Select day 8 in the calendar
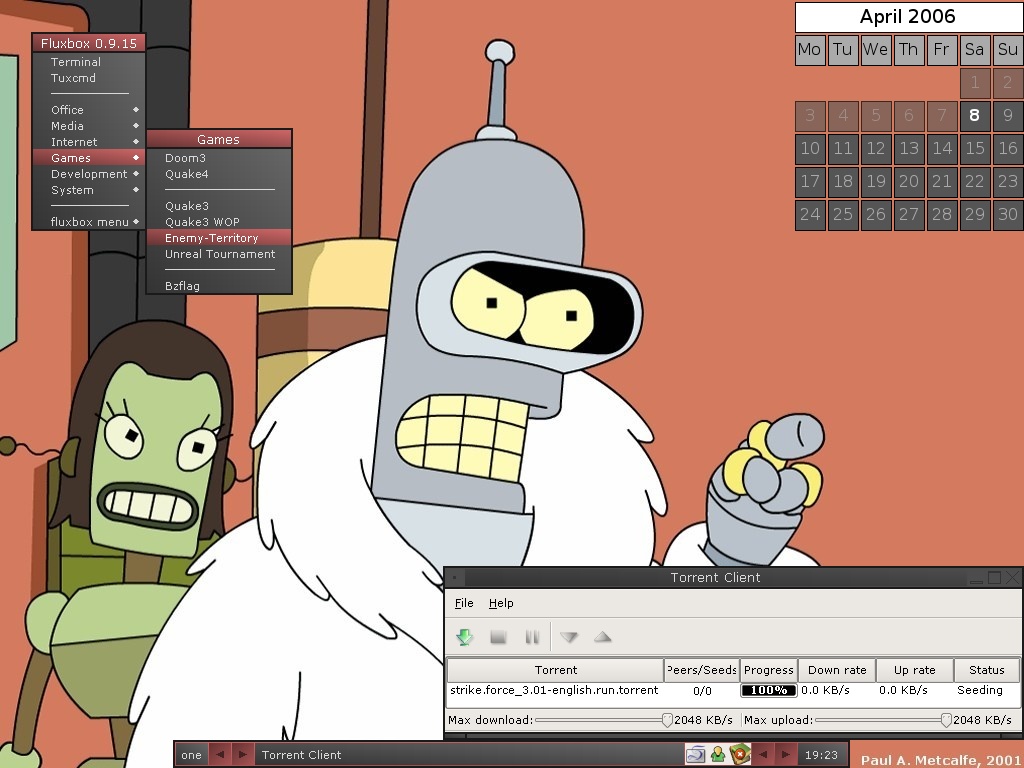 [x=974, y=116]
